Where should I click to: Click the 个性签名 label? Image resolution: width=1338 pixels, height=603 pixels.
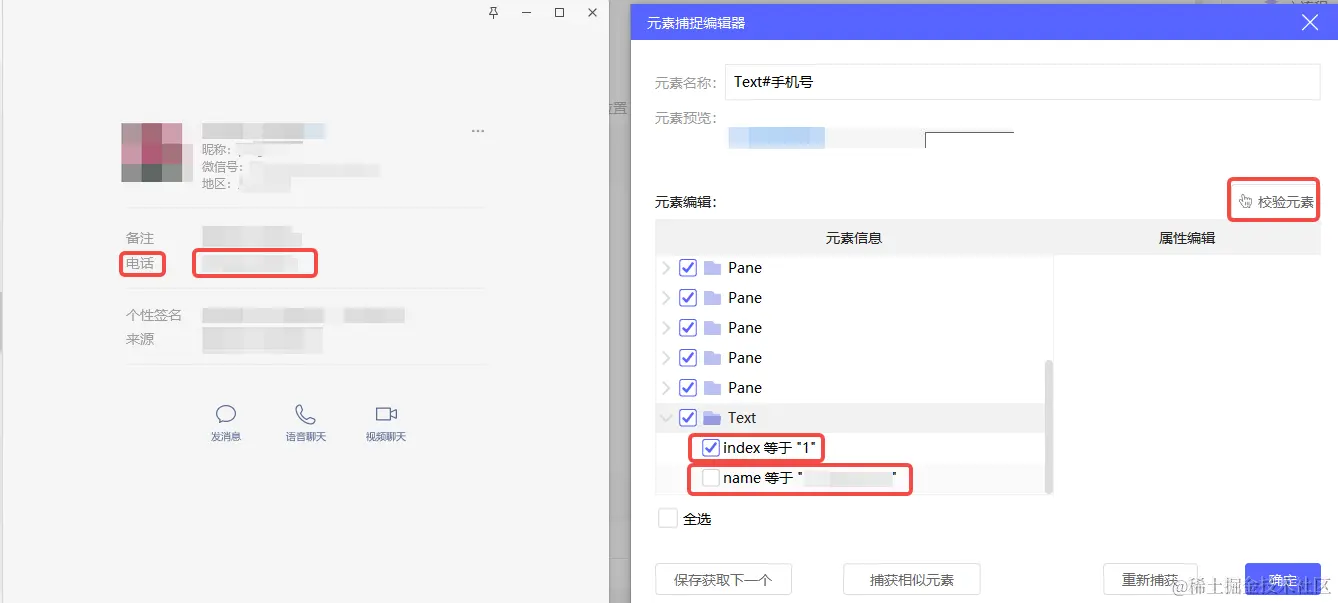click(x=154, y=315)
